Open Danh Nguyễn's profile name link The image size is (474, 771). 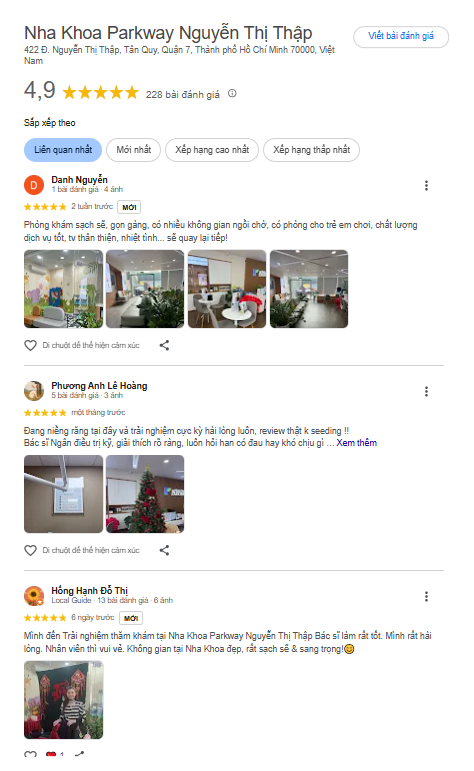coord(79,179)
